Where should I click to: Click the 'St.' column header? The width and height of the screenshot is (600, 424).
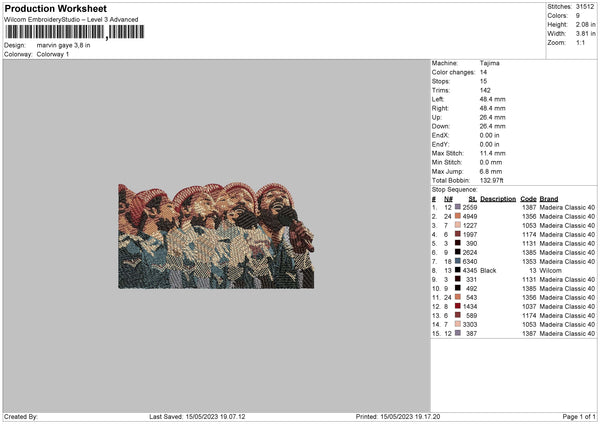click(473, 199)
